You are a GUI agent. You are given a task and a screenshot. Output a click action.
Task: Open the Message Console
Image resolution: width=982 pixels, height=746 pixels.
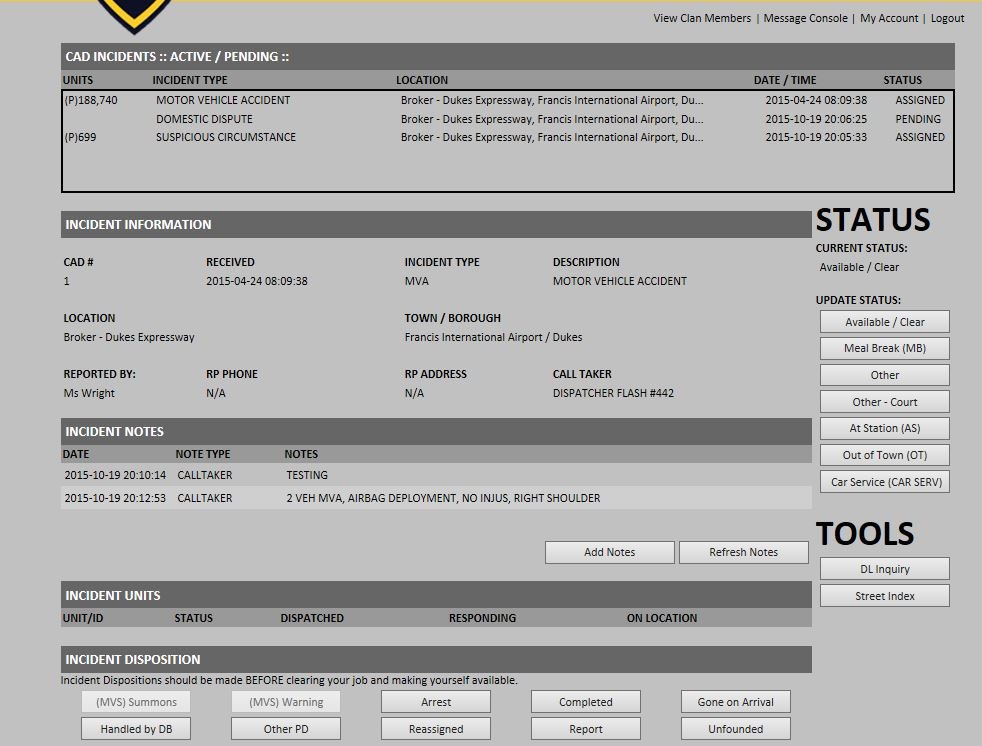pos(806,18)
